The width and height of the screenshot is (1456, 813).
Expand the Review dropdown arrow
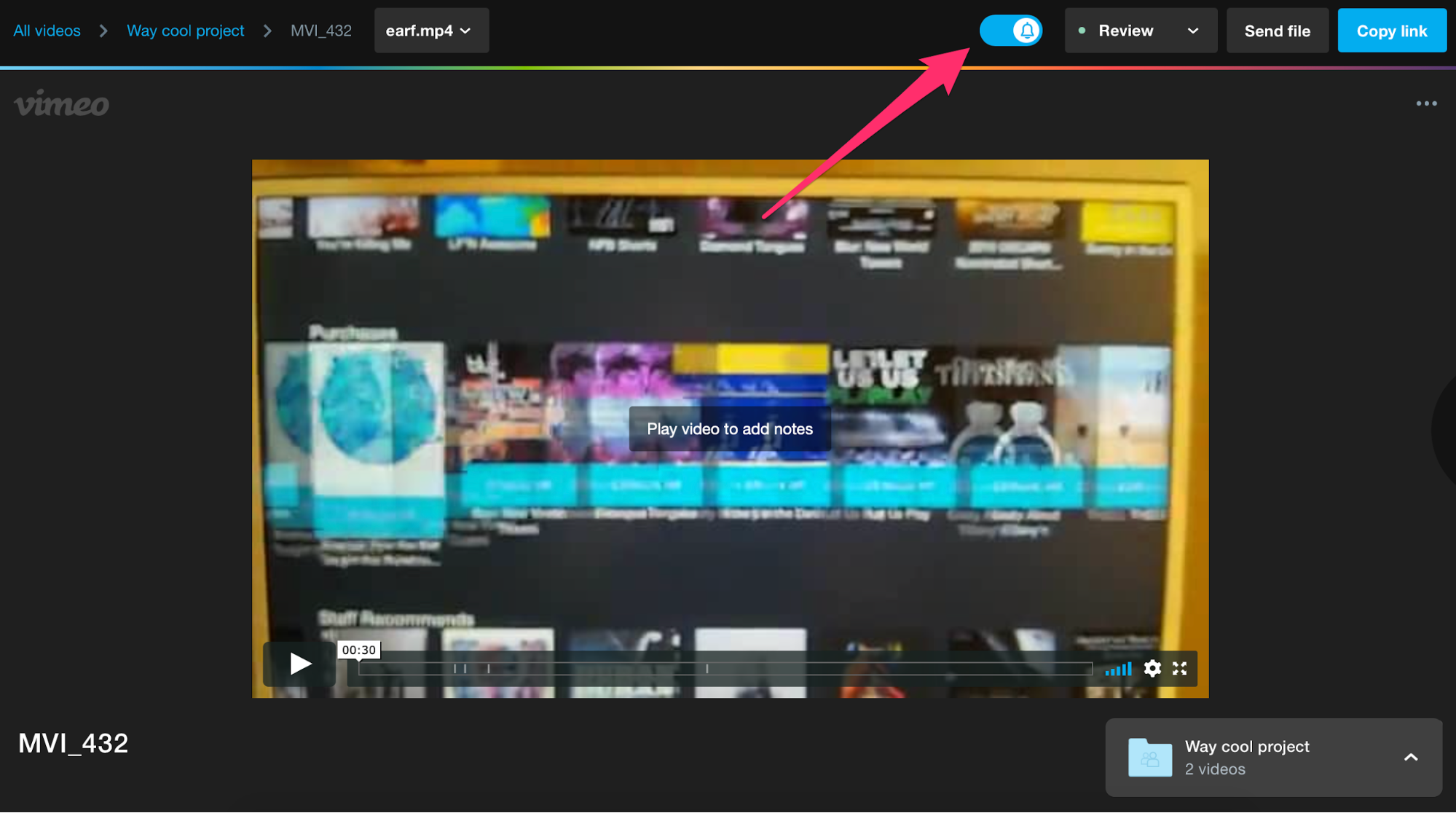(1192, 30)
